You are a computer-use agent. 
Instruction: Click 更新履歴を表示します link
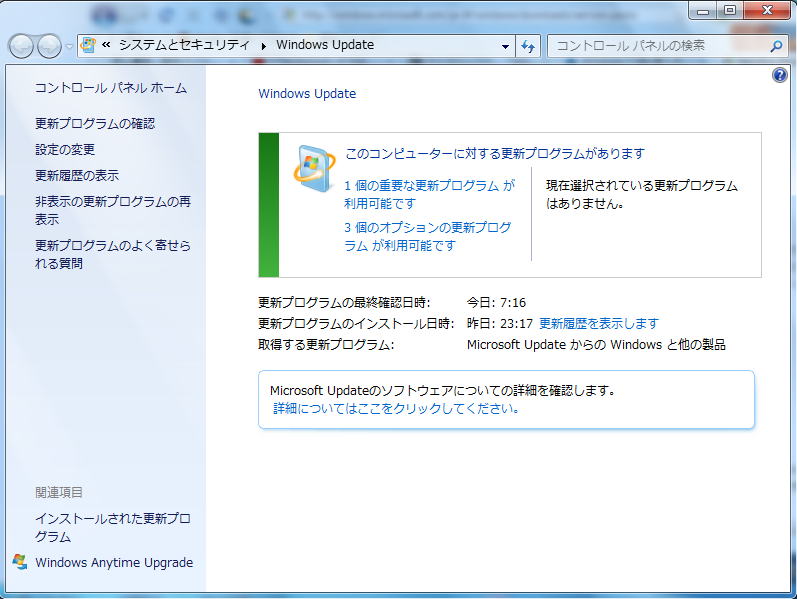click(598, 323)
